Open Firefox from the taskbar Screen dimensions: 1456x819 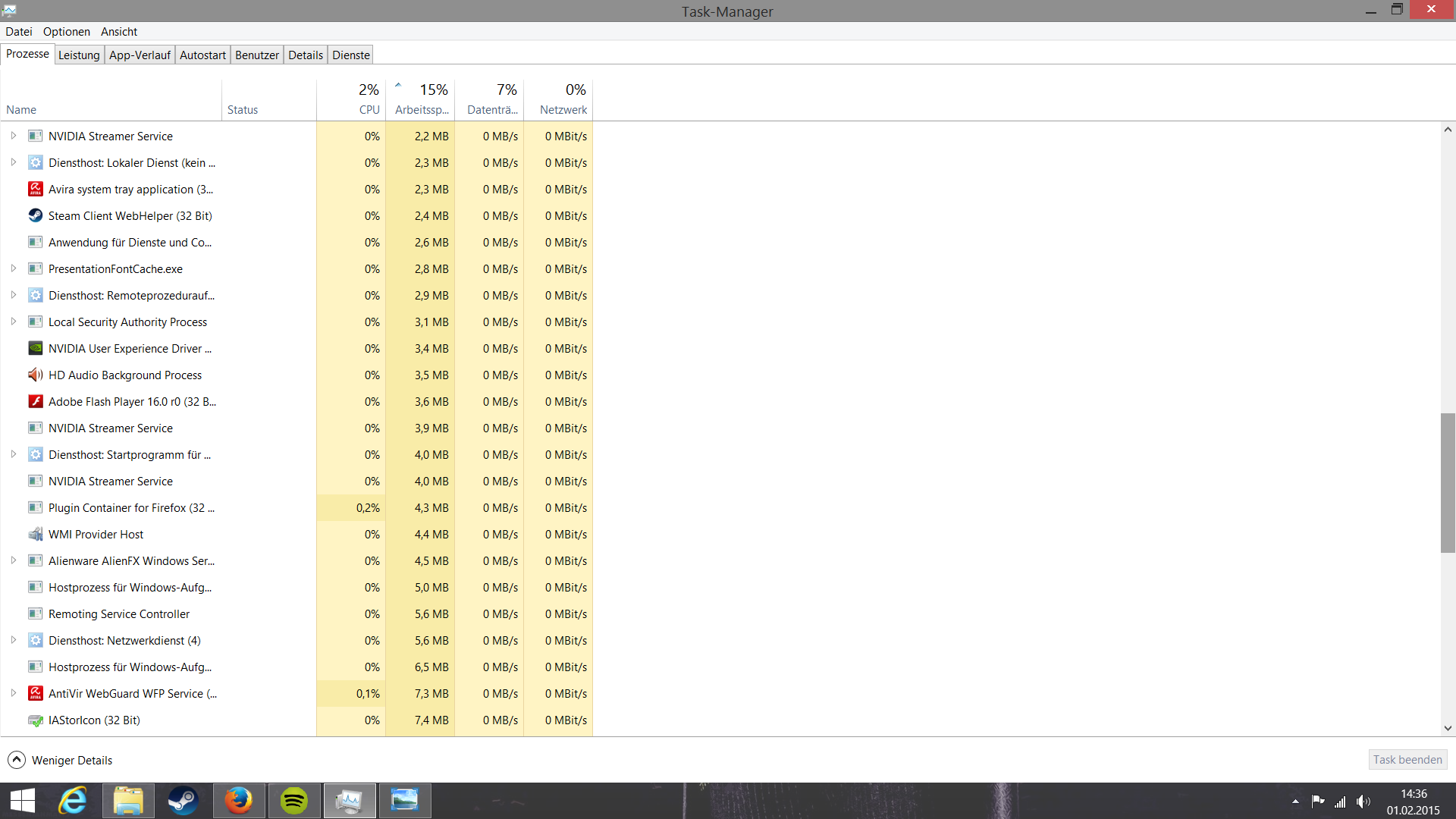tap(239, 801)
